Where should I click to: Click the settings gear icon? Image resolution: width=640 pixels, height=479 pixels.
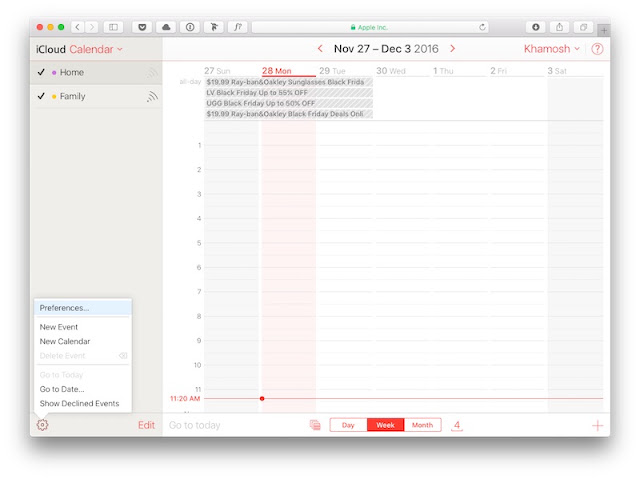[x=42, y=425]
